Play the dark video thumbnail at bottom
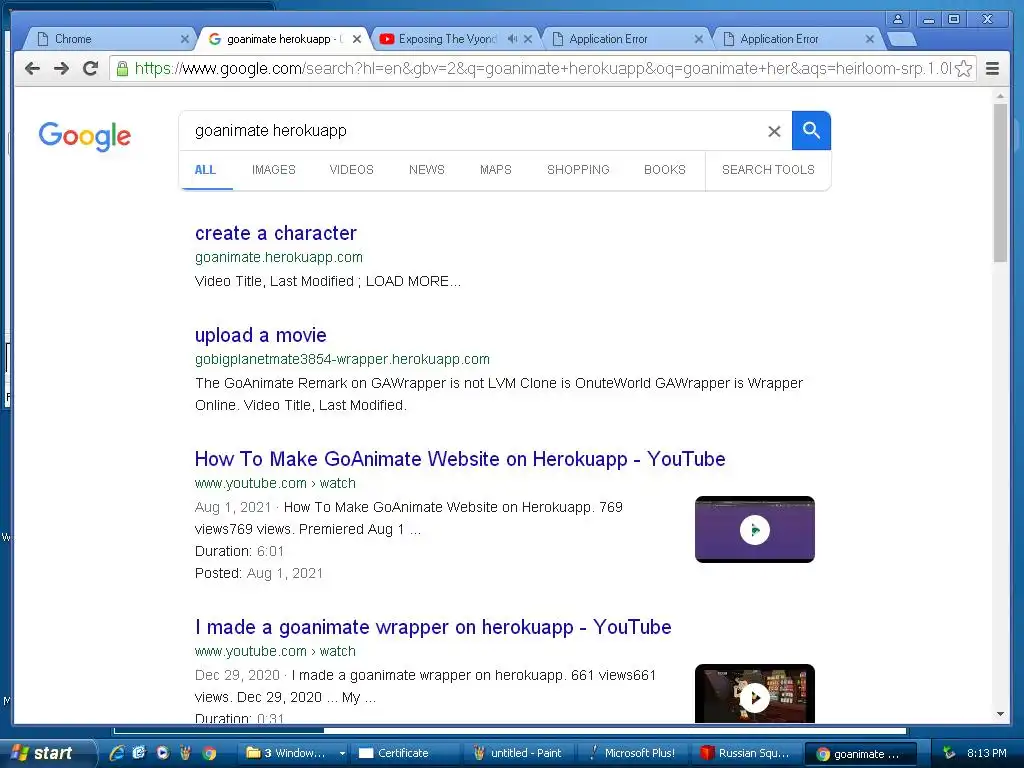 (x=754, y=694)
